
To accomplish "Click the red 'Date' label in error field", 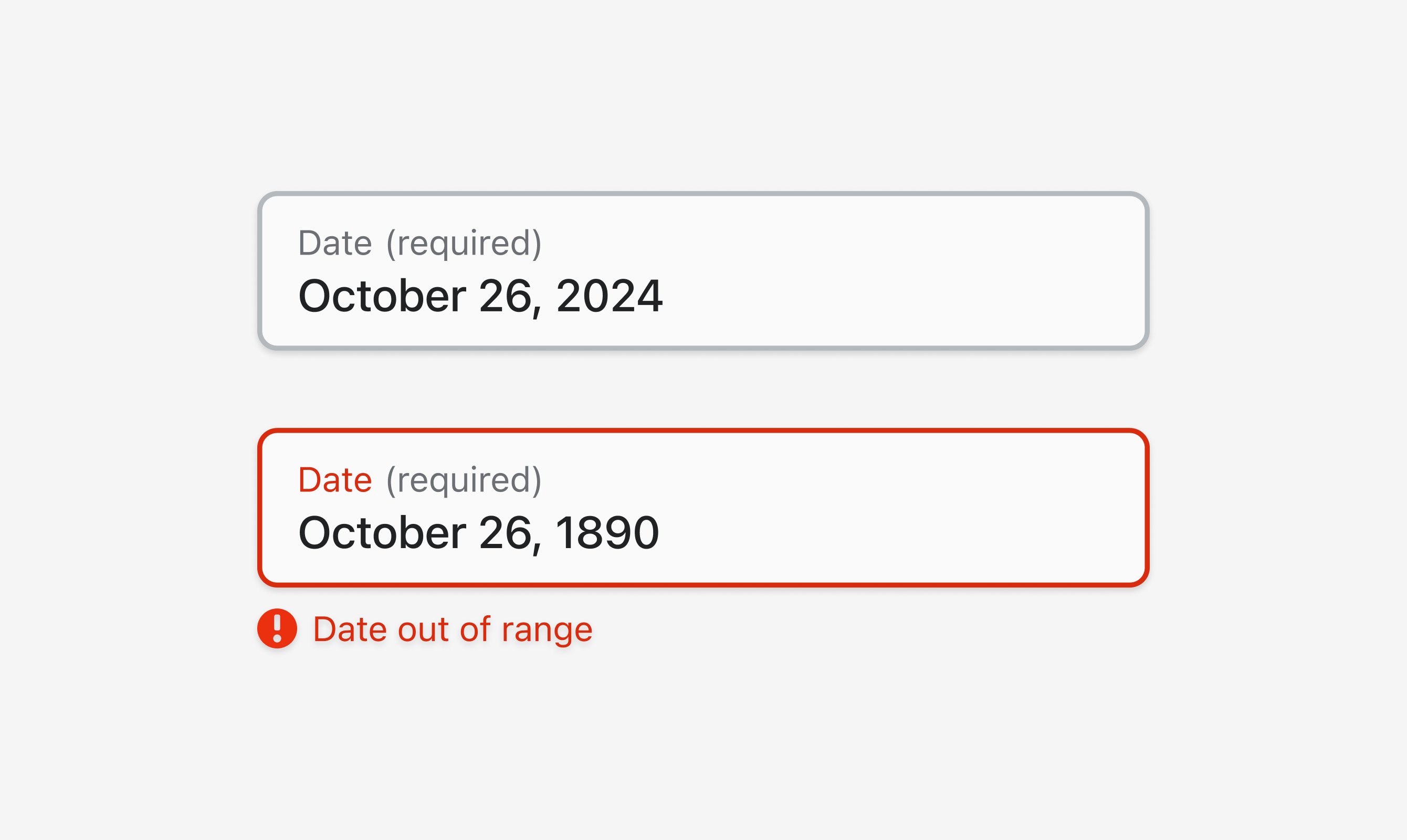I will coord(335,480).
